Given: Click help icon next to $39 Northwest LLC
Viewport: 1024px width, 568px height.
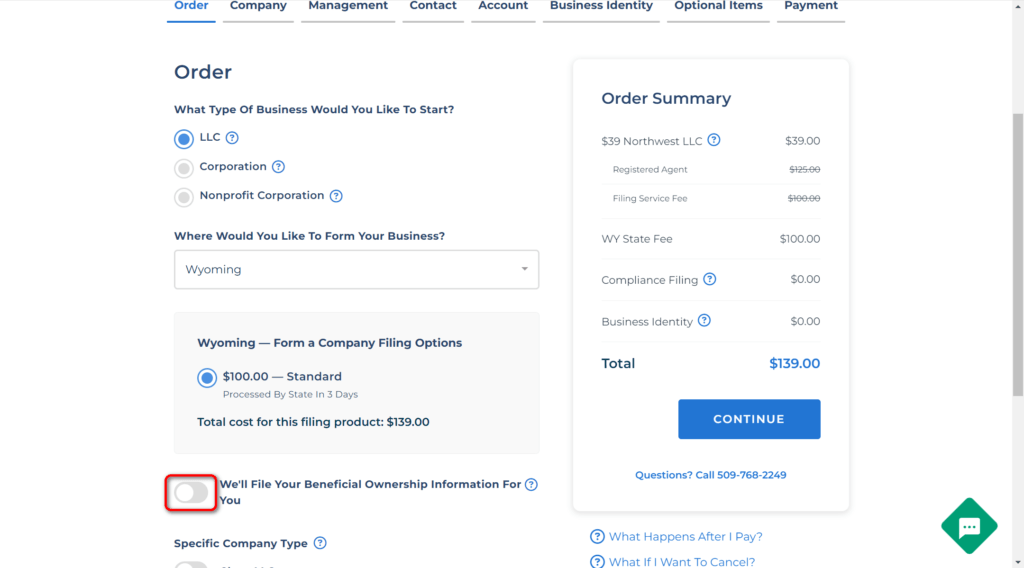Looking at the screenshot, I should [714, 140].
